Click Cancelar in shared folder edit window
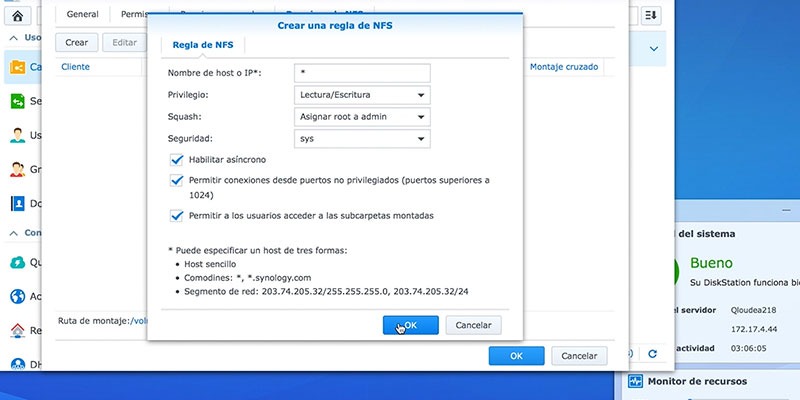The width and height of the screenshot is (800, 400). coord(579,356)
